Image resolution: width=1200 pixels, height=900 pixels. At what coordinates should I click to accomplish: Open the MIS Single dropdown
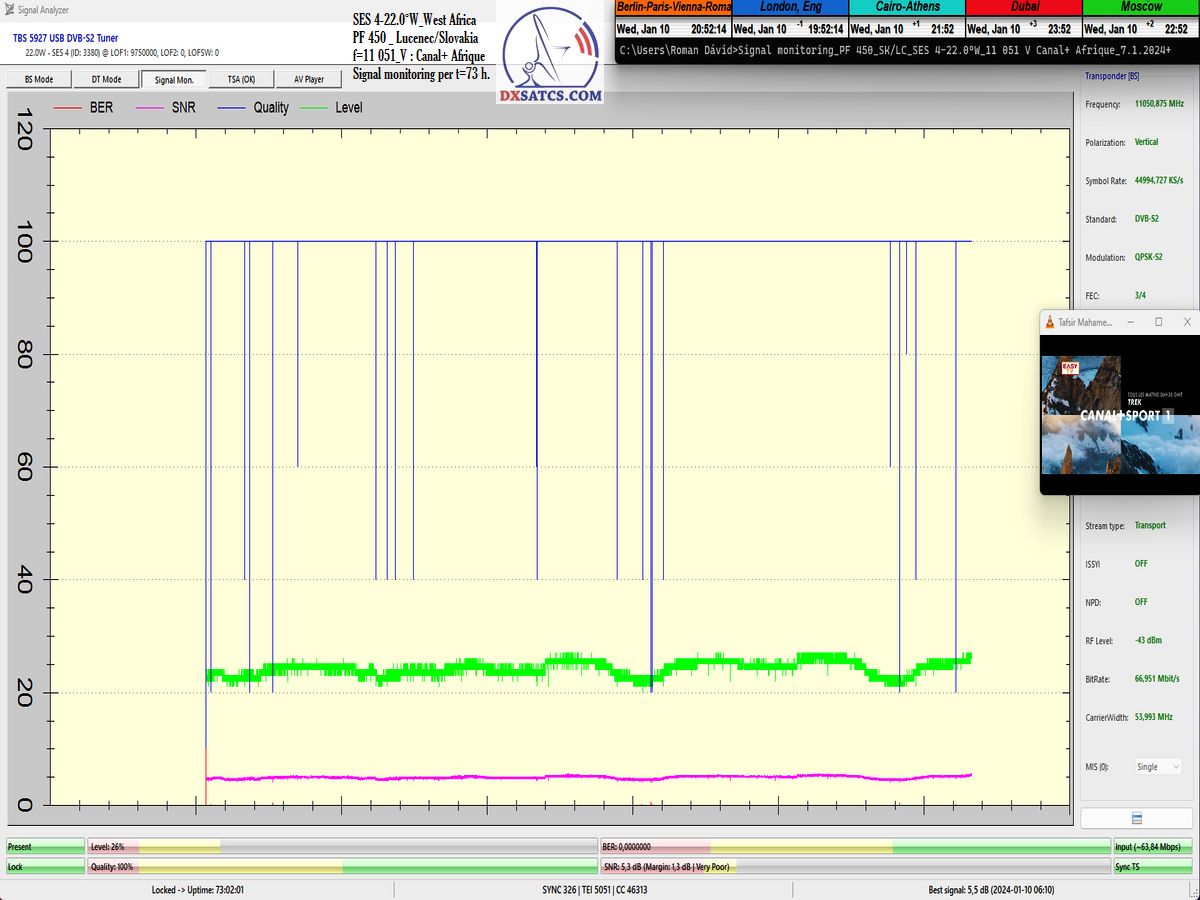point(1157,767)
